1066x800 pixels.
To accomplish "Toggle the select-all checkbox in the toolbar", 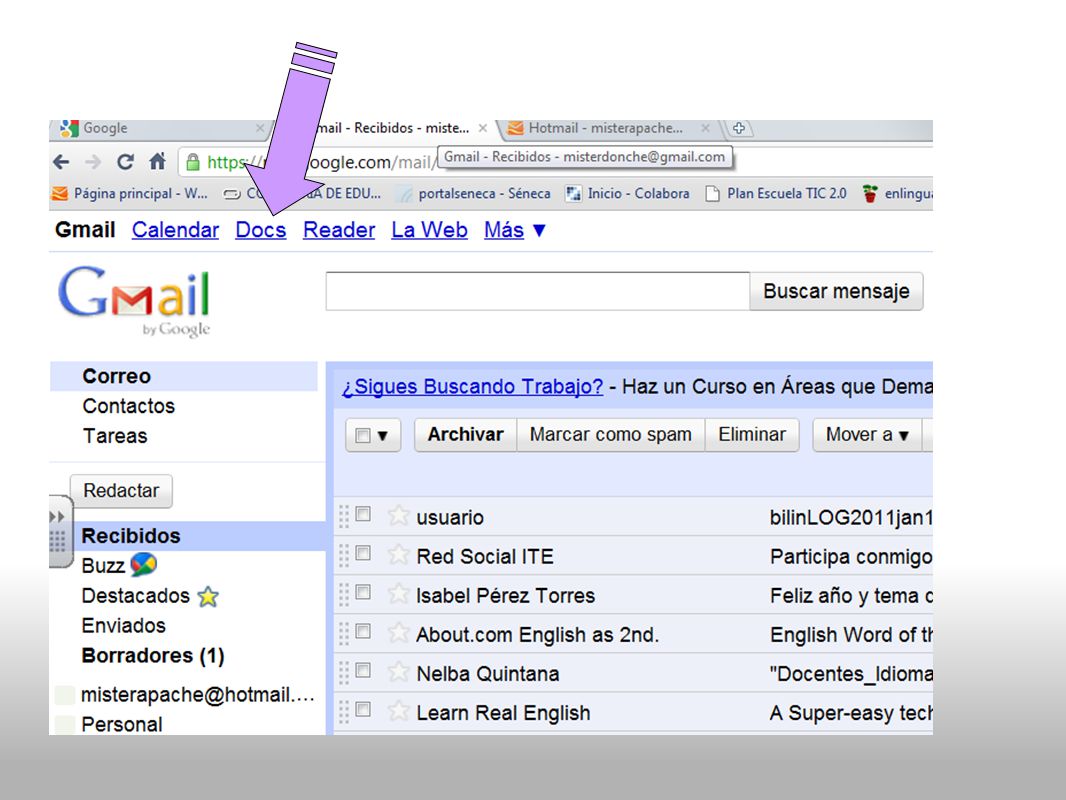I will click(x=363, y=435).
